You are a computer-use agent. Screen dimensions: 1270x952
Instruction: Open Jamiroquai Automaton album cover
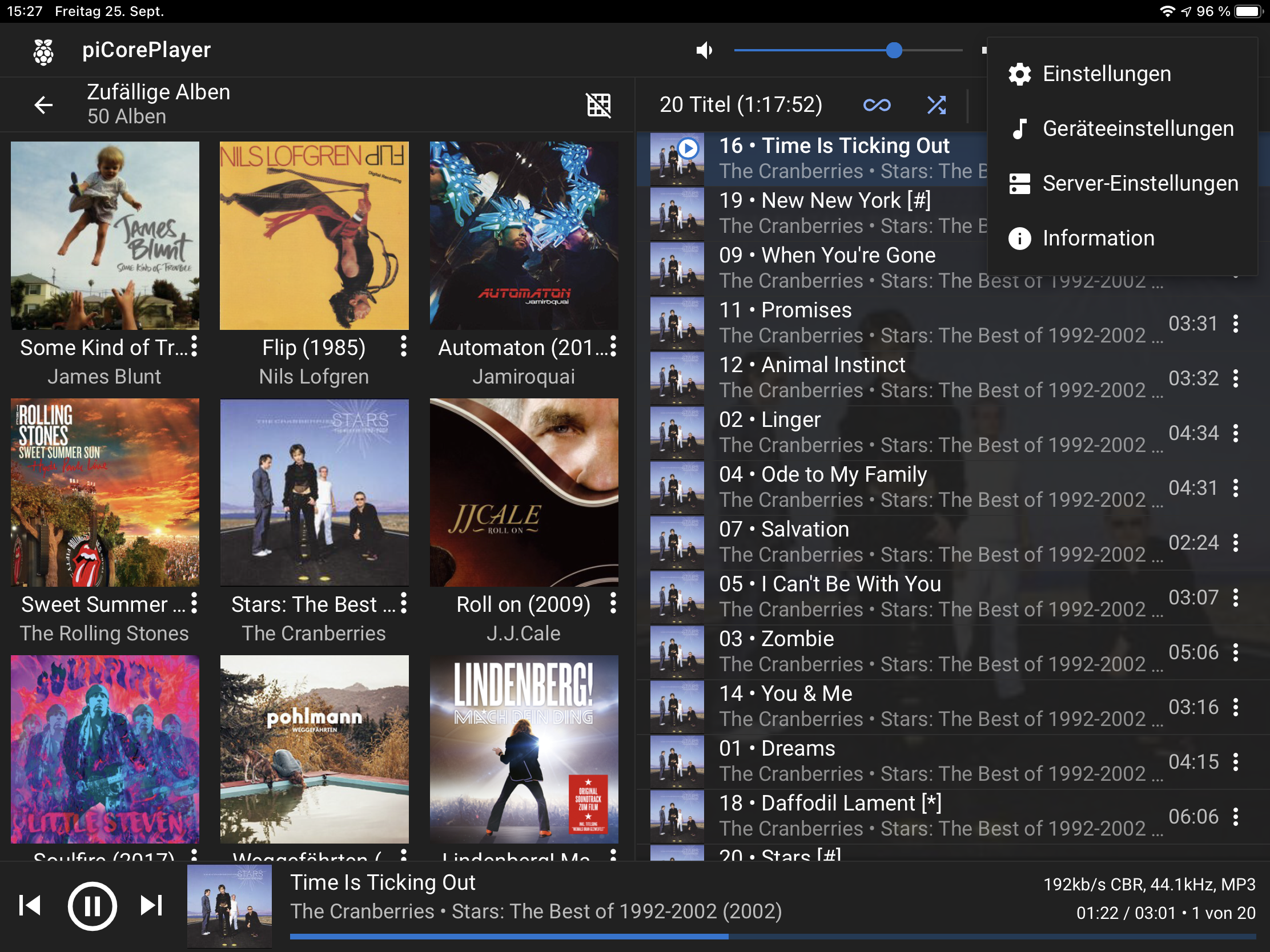(x=524, y=236)
